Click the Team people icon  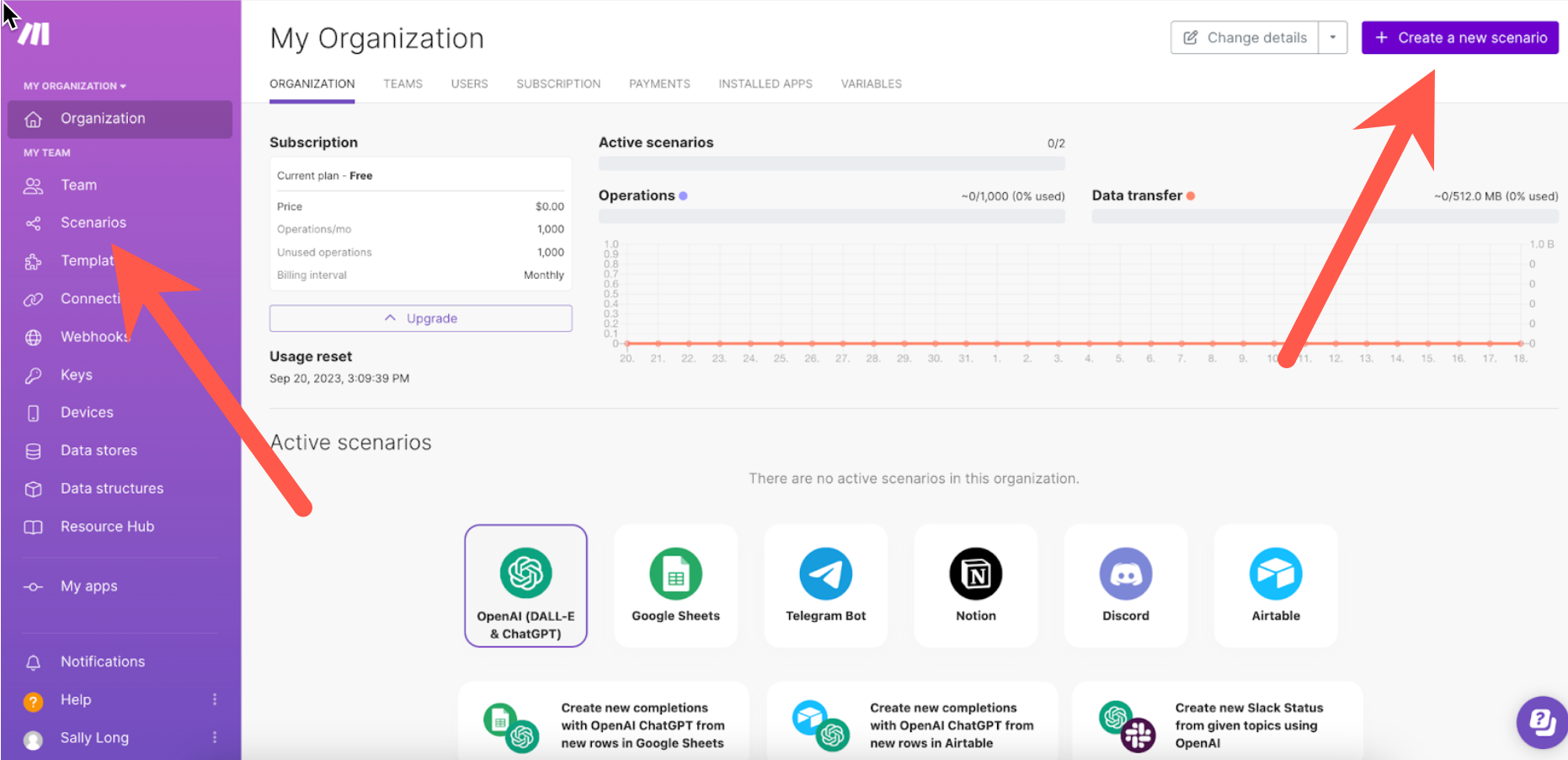point(33,186)
